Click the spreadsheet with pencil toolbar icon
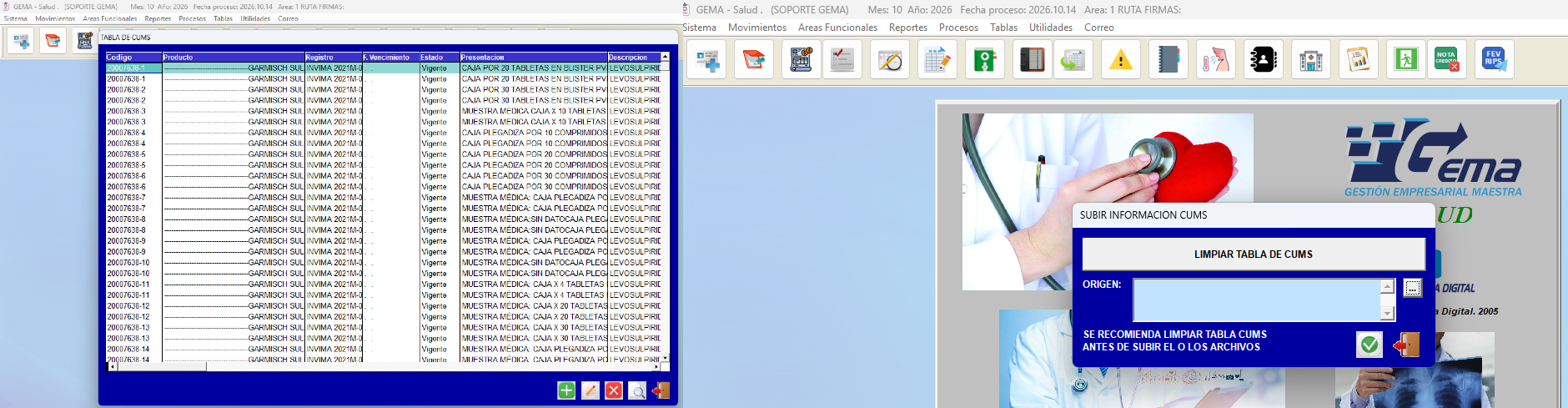The image size is (1568, 408). tap(937, 60)
